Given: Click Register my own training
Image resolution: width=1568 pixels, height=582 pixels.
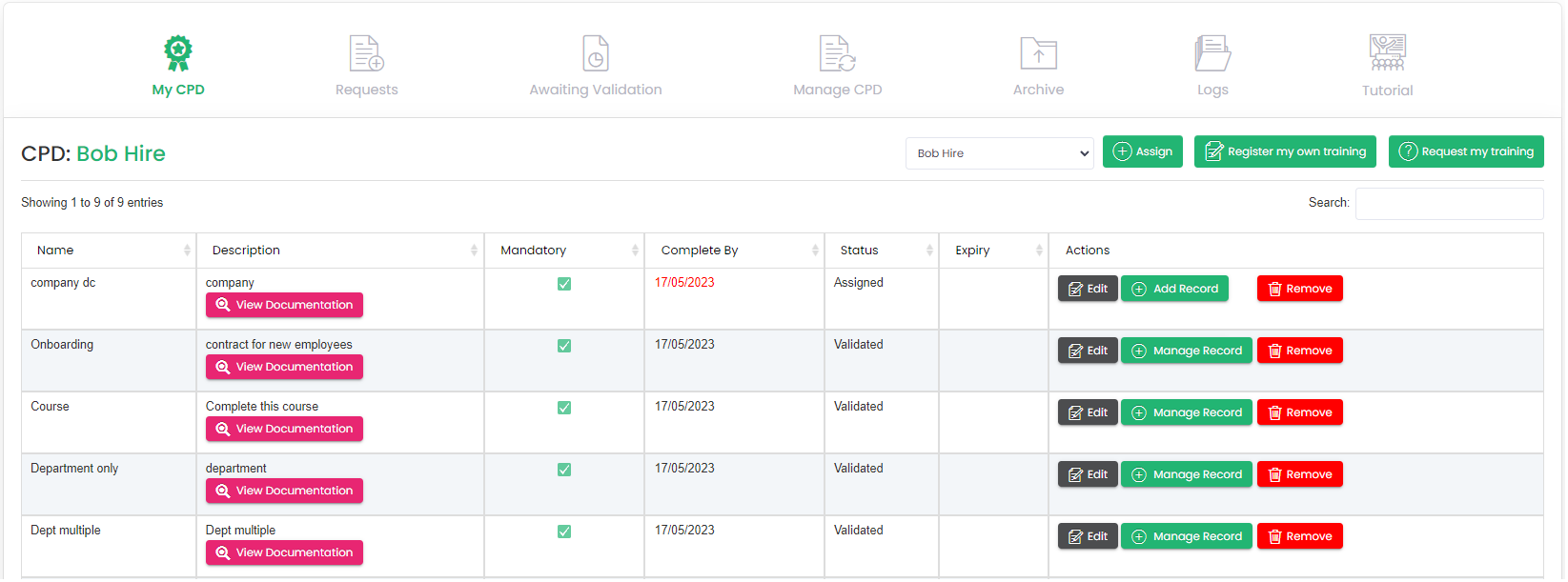Looking at the screenshot, I should pos(1284,151).
